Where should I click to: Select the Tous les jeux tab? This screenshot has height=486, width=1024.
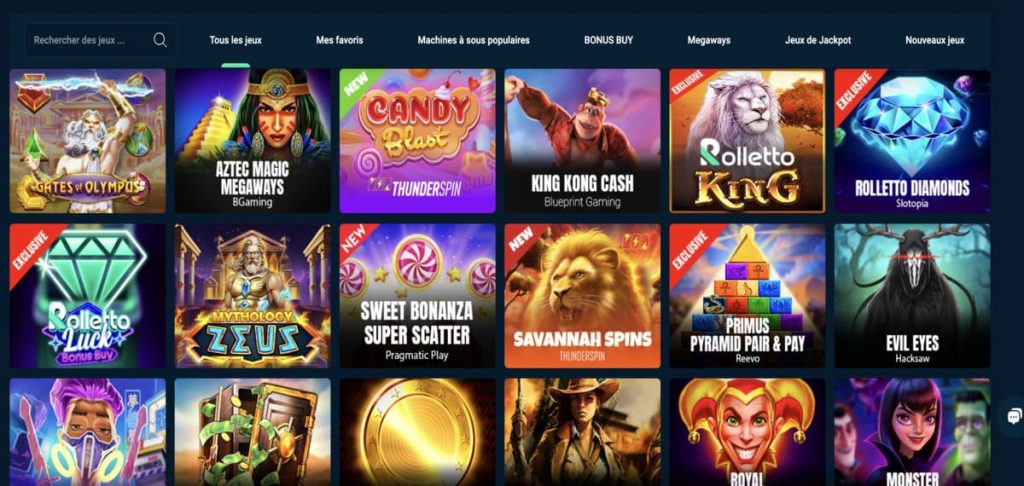point(236,40)
